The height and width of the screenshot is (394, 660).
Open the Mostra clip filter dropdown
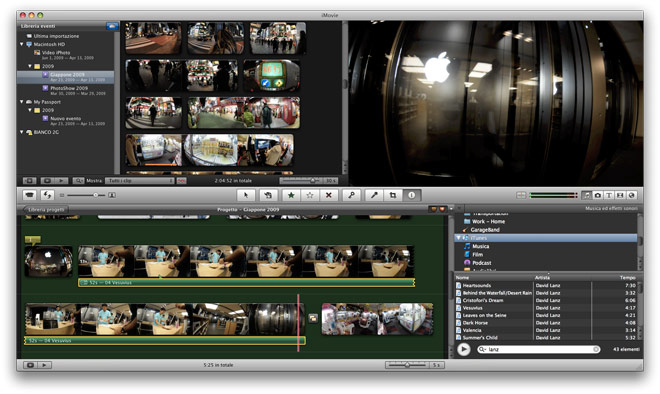pos(139,181)
